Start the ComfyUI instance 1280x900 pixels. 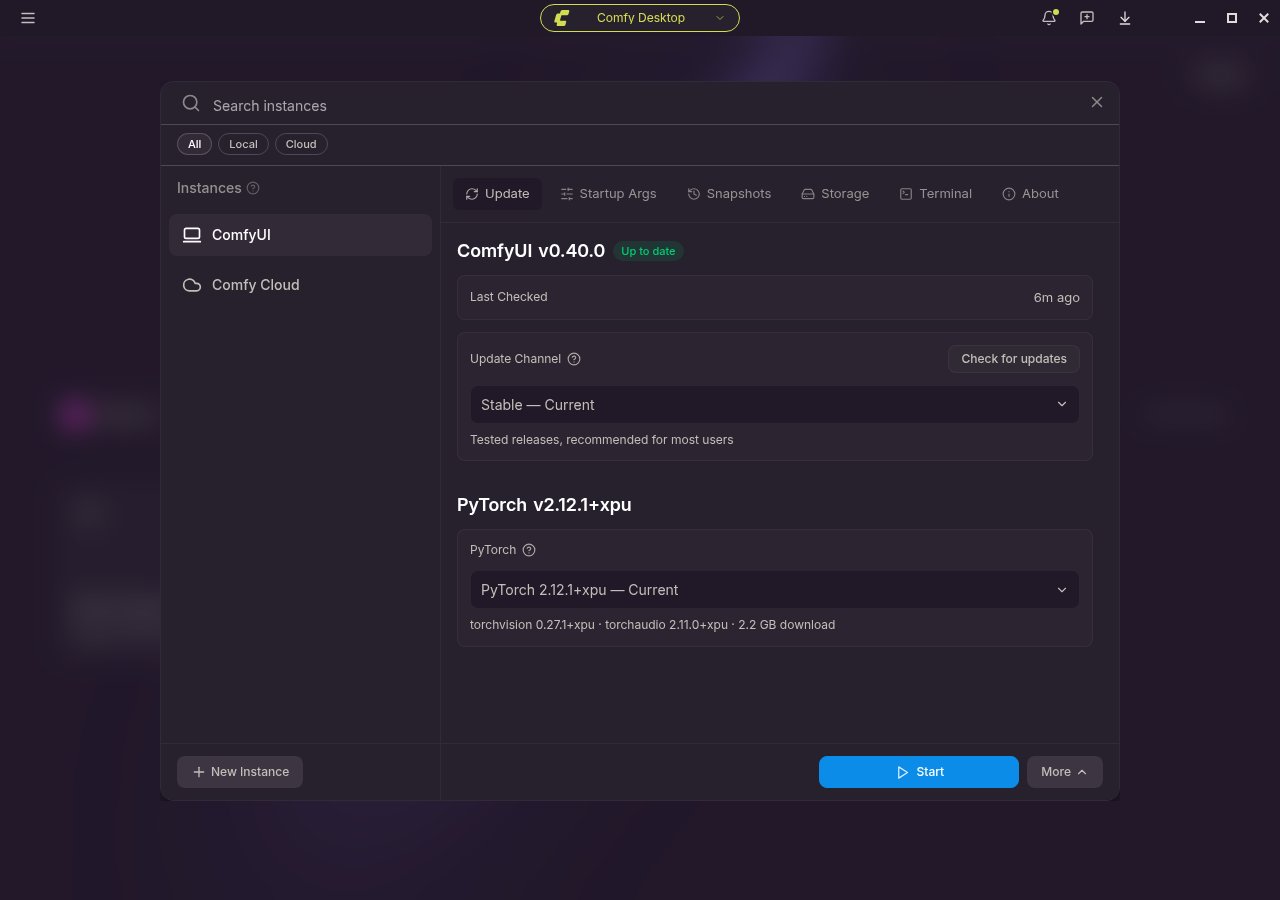(x=919, y=772)
